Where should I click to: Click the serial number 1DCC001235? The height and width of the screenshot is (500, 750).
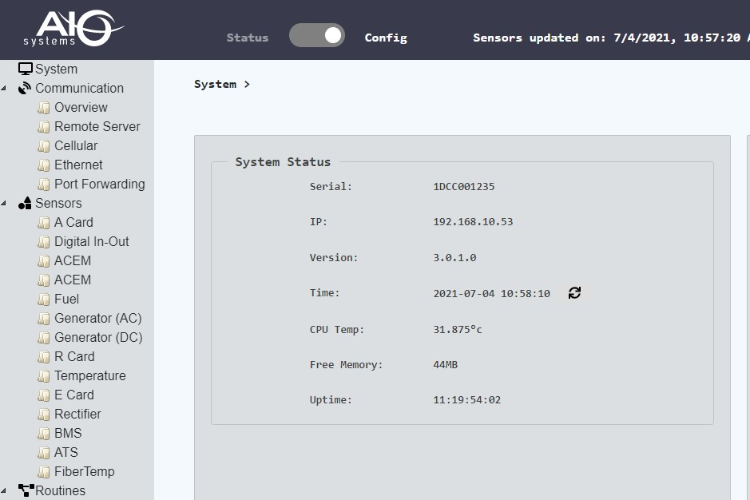pyautogui.click(x=464, y=187)
